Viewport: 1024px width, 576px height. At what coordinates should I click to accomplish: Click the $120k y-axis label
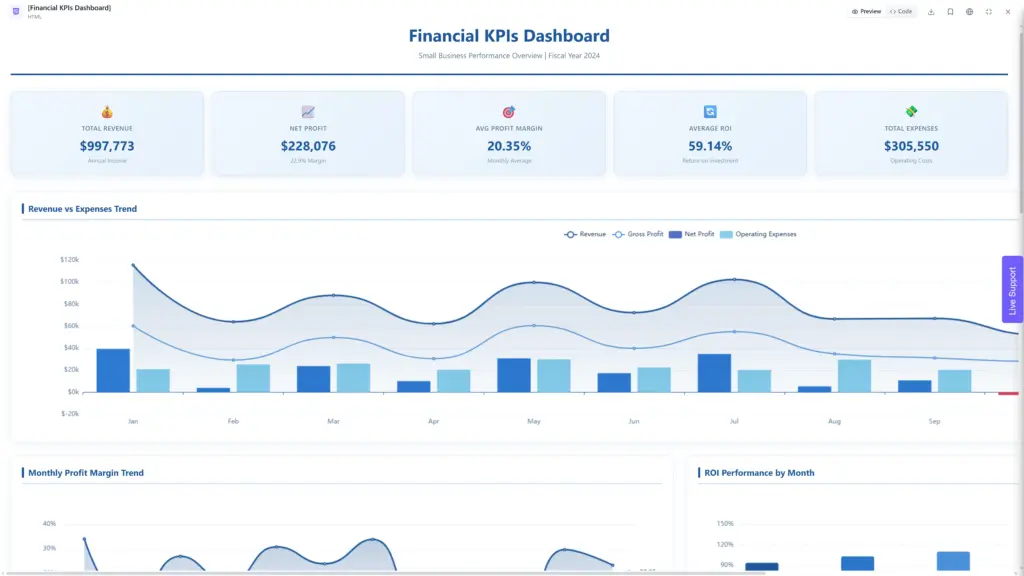[x=69, y=260]
